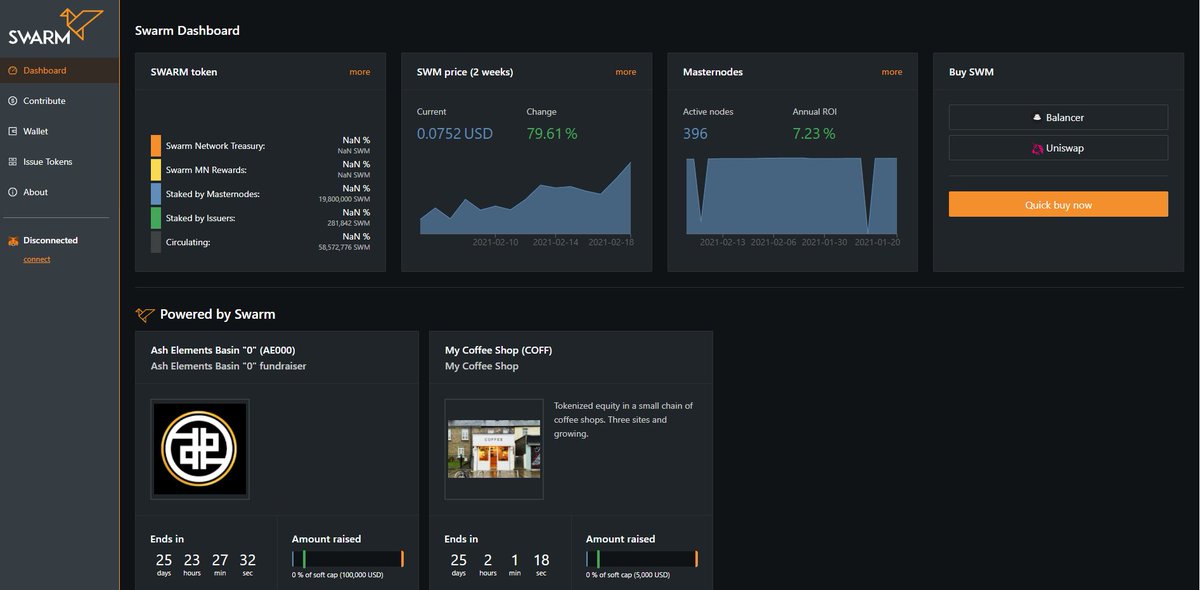The width and height of the screenshot is (1200, 590).
Task: Open more in Masternodes card
Action: (x=892, y=72)
